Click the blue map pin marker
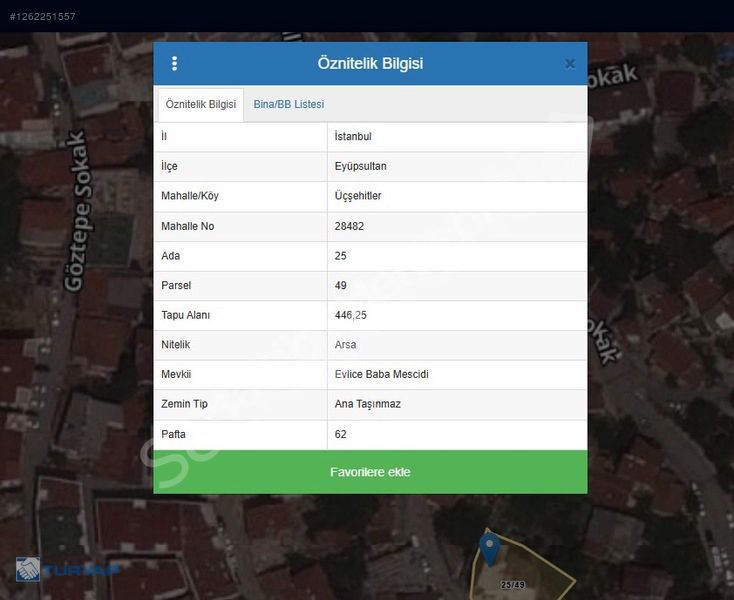The width and height of the screenshot is (734, 600). point(489,549)
